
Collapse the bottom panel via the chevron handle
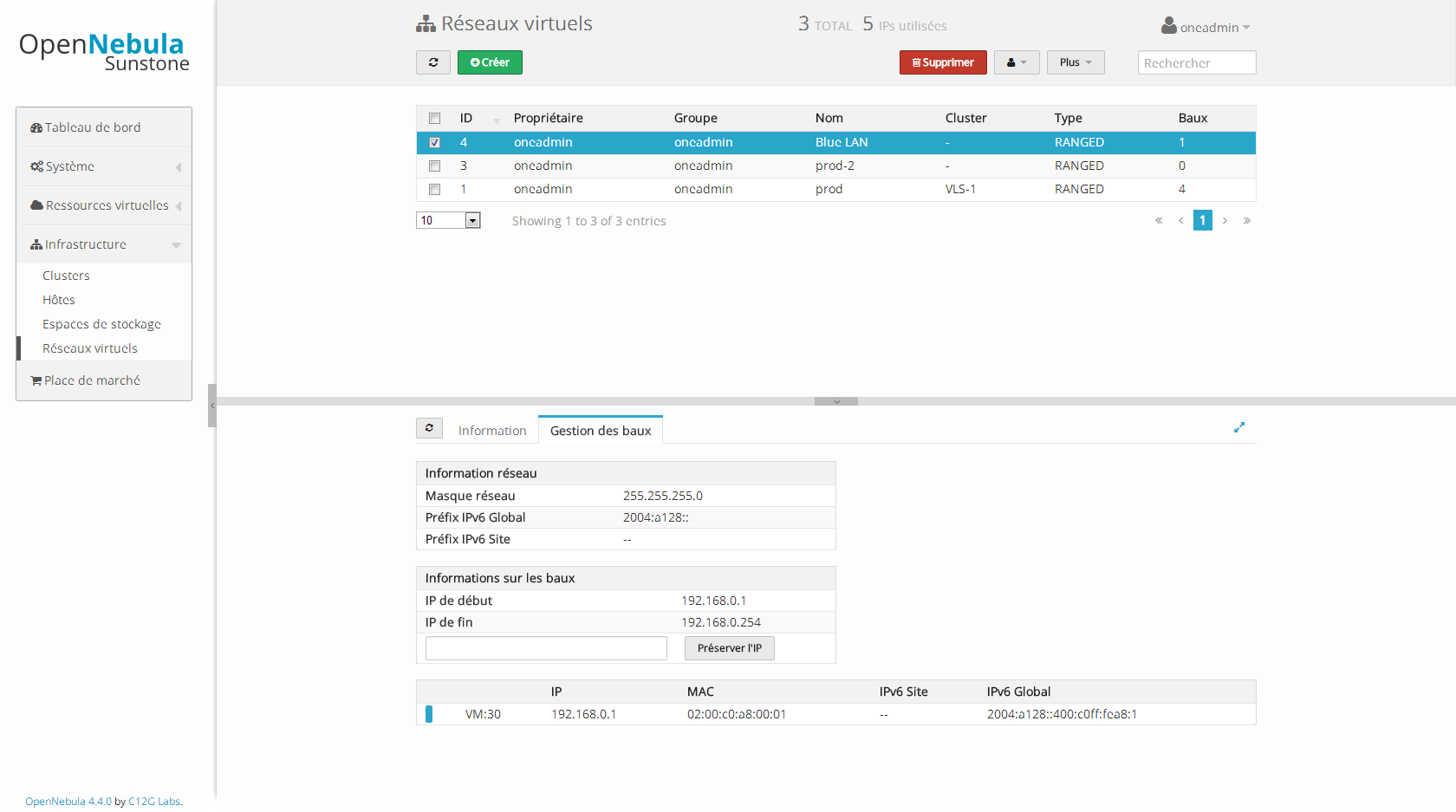click(x=836, y=401)
